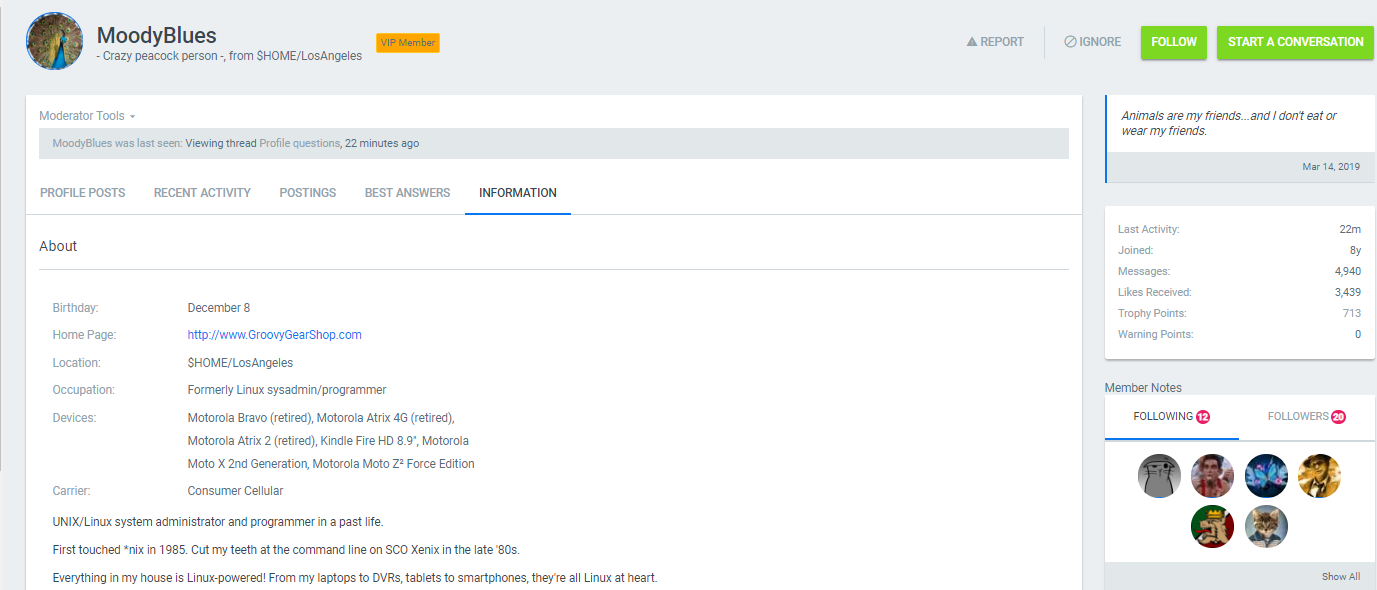Image resolution: width=1377 pixels, height=590 pixels.
Task: Open the Best Answers tab
Action: click(x=407, y=193)
